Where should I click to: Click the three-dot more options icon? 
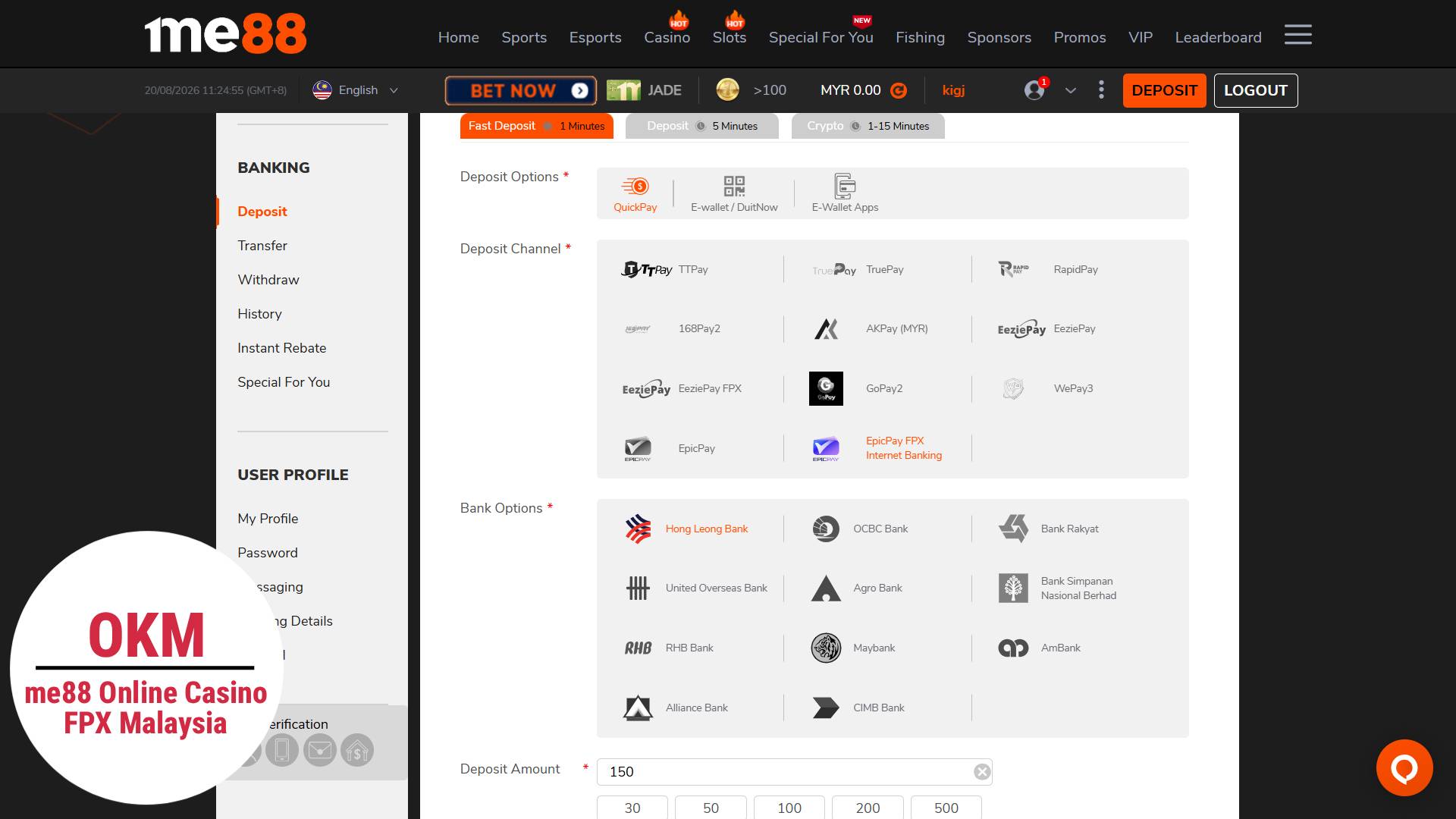click(1101, 90)
